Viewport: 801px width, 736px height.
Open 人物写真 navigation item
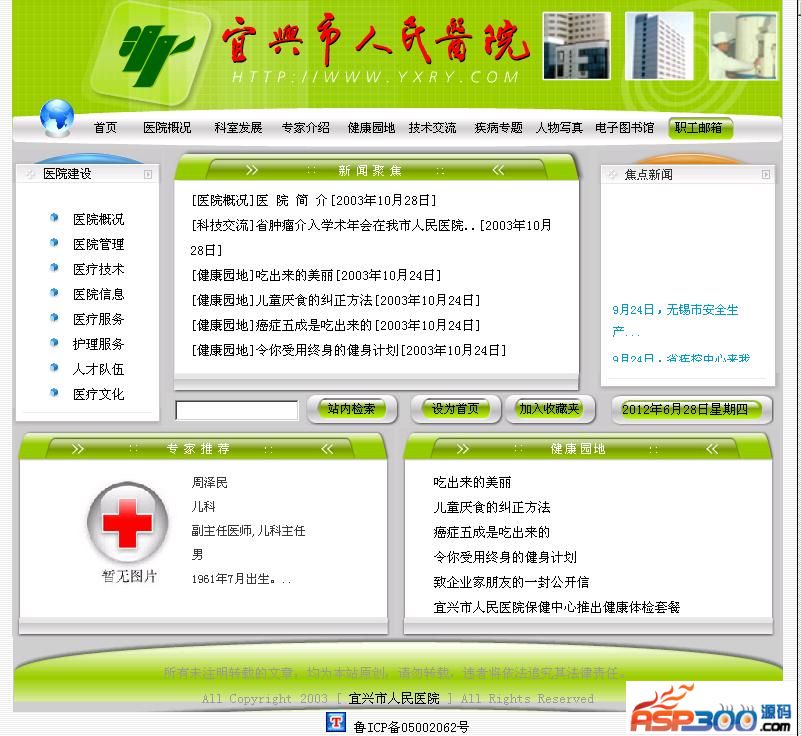click(x=559, y=128)
